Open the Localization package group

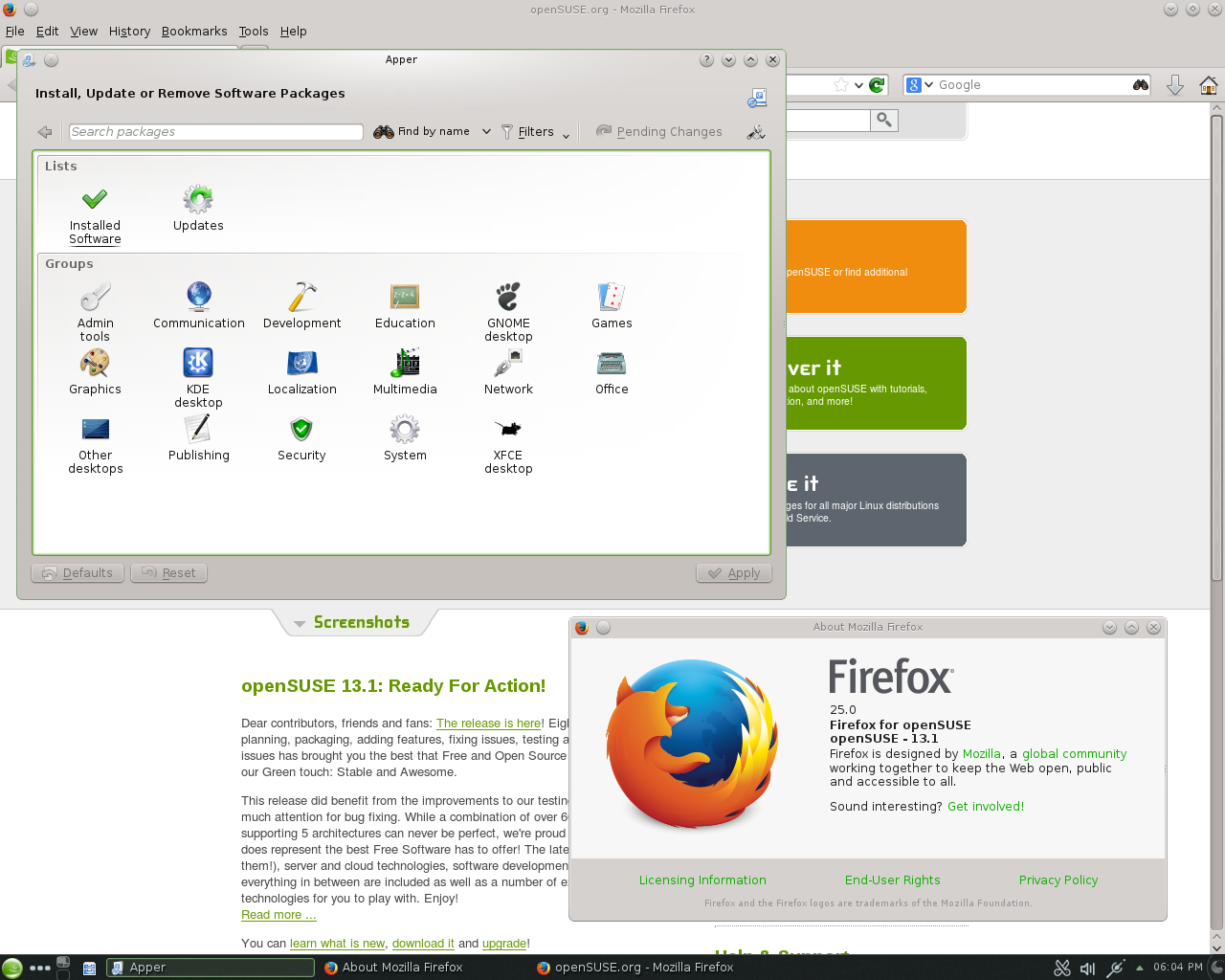pyautogui.click(x=301, y=371)
